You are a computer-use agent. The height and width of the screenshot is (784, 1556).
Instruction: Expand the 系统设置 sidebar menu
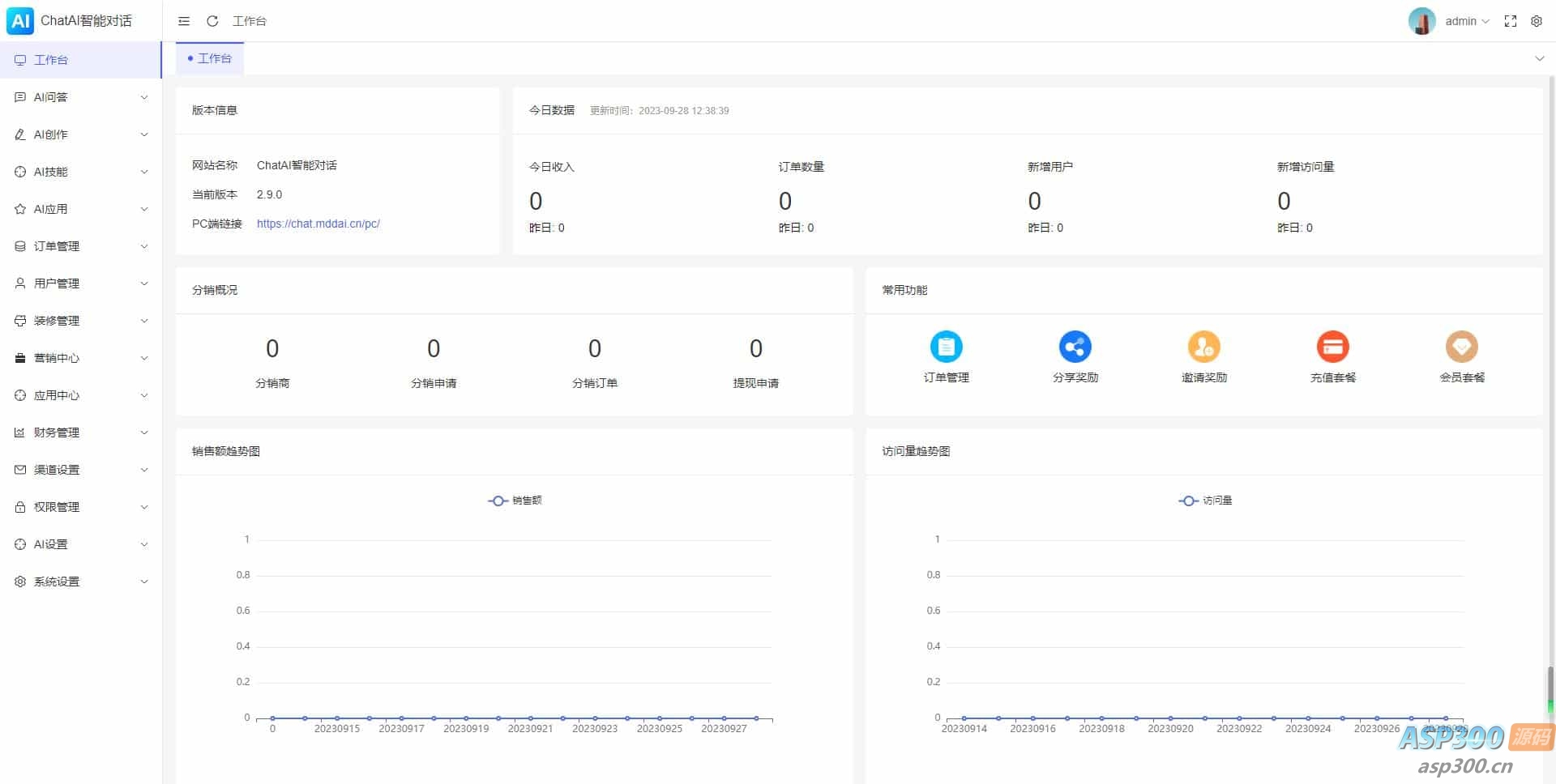(x=81, y=582)
